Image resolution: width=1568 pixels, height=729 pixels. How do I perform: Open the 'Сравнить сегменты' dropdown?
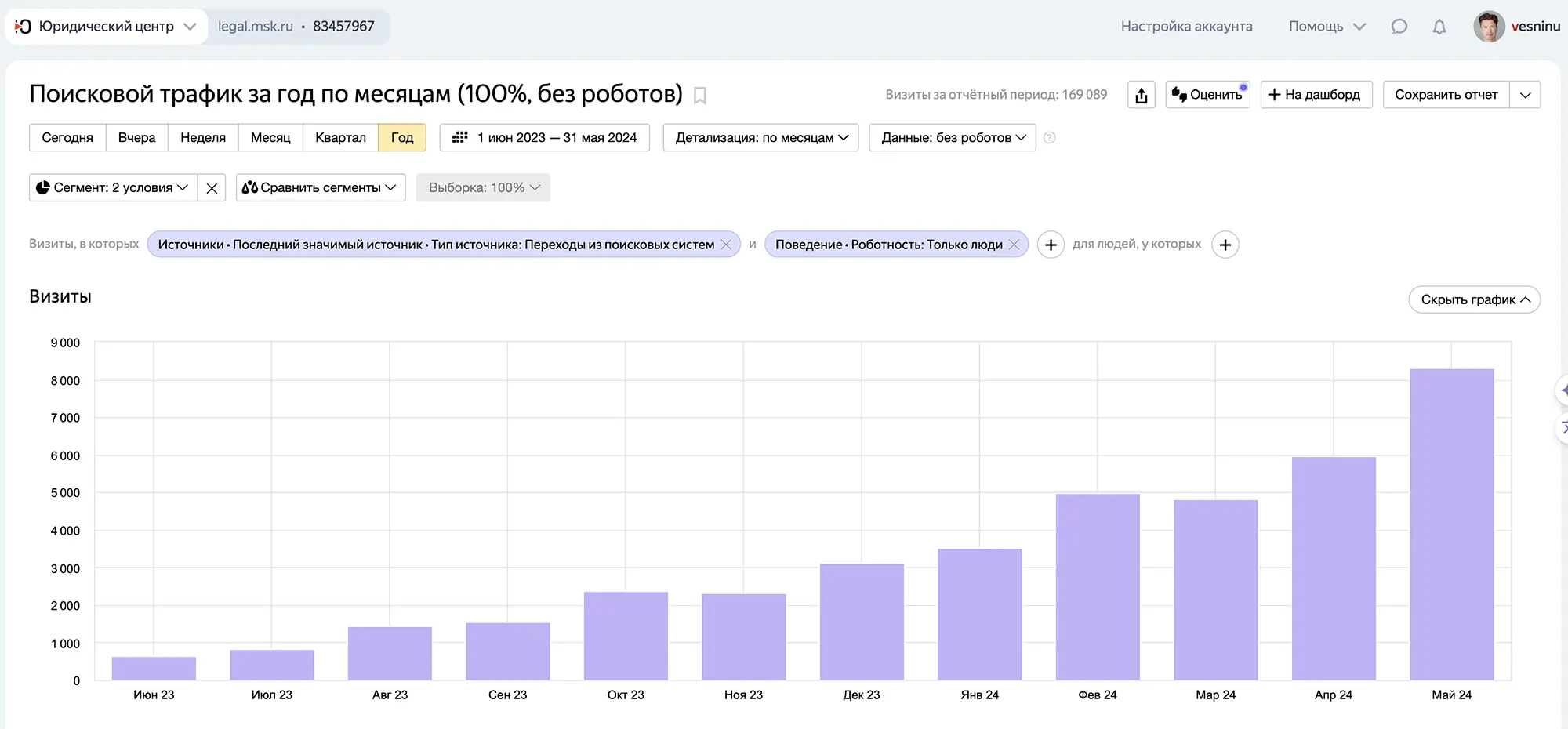coord(320,188)
